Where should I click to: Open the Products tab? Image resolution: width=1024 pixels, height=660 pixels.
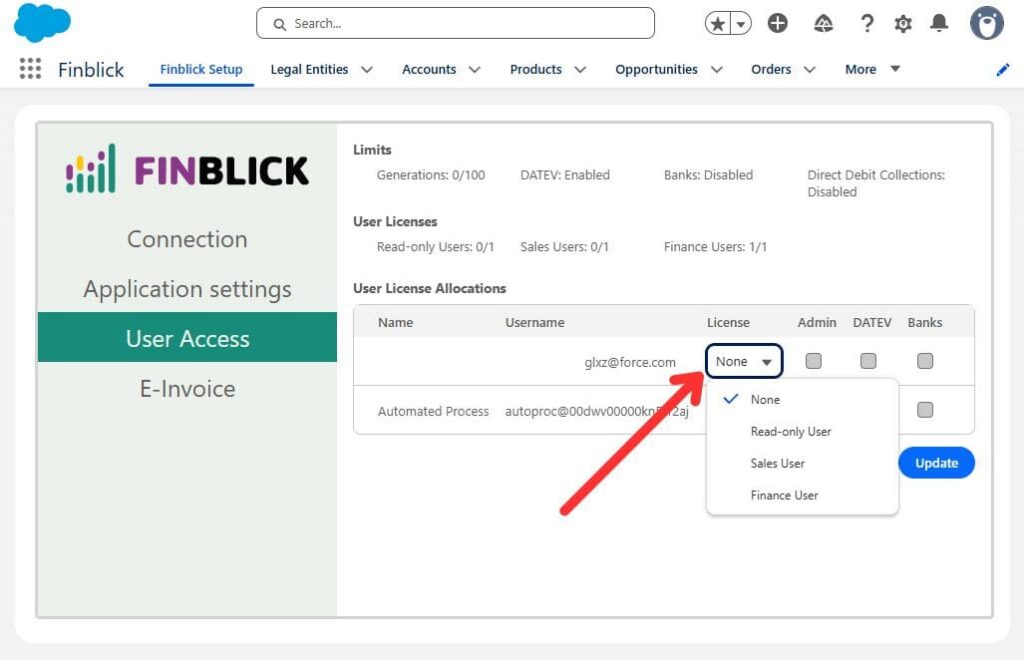coord(536,69)
